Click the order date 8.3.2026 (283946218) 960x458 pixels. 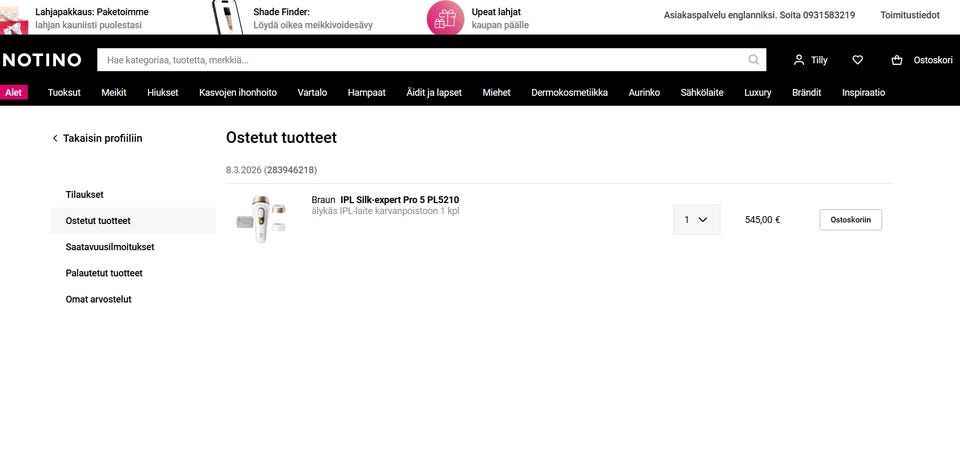tap(271, 170)
